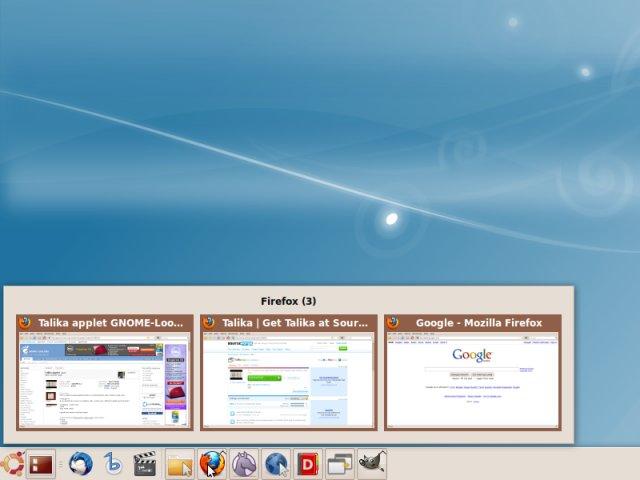The width and height of the screenshot is (640, 480).
Task: Open the blue Beagle search icon
Action: coord(113,465)
